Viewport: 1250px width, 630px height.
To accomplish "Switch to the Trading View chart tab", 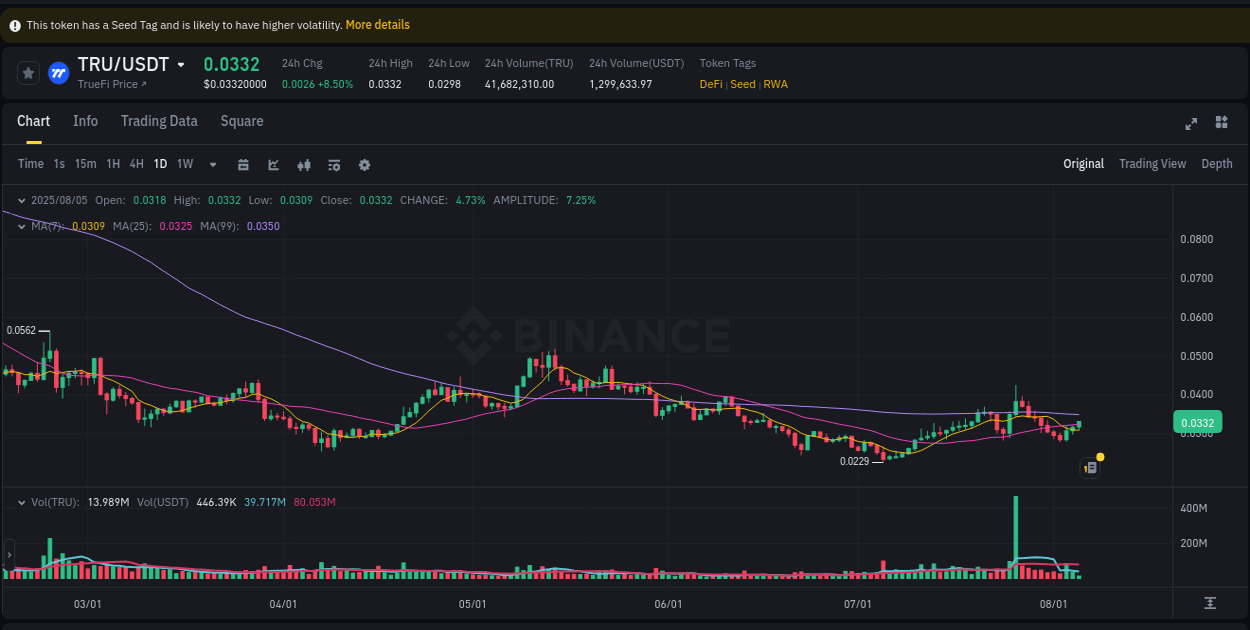I will 1152,163.
